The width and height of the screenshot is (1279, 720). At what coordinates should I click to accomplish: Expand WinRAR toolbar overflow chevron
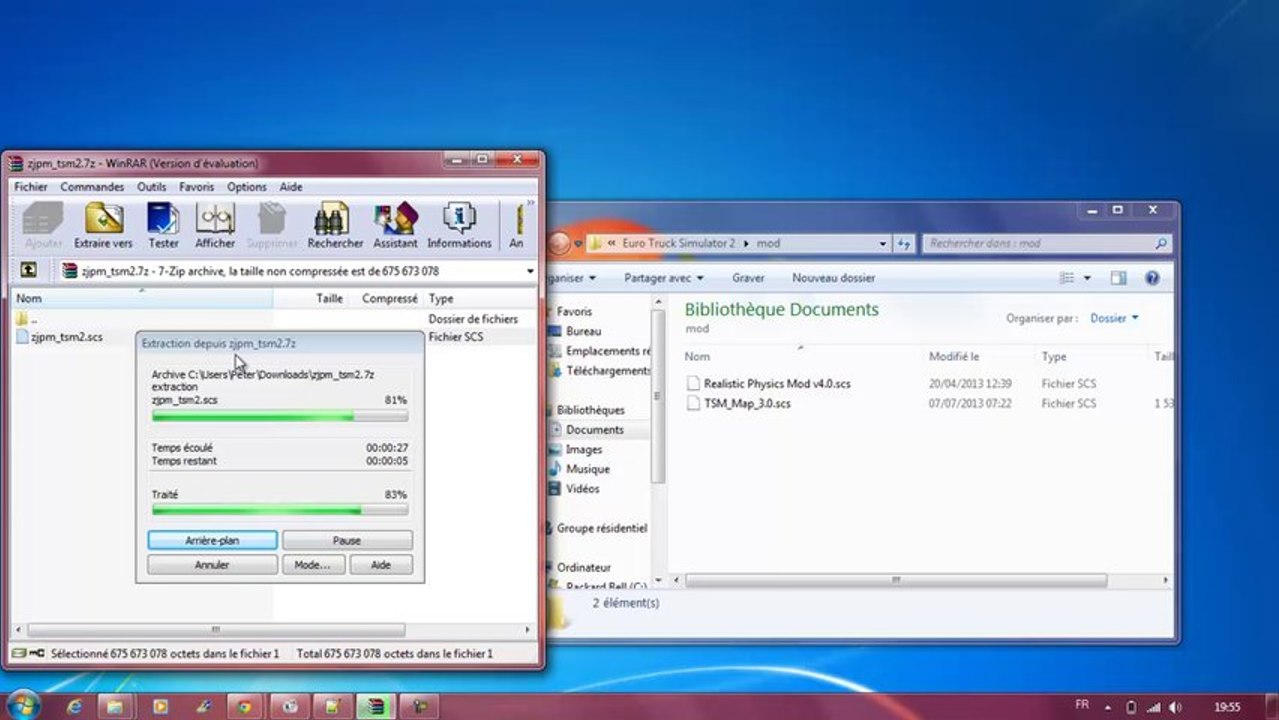tap(530, 203)
